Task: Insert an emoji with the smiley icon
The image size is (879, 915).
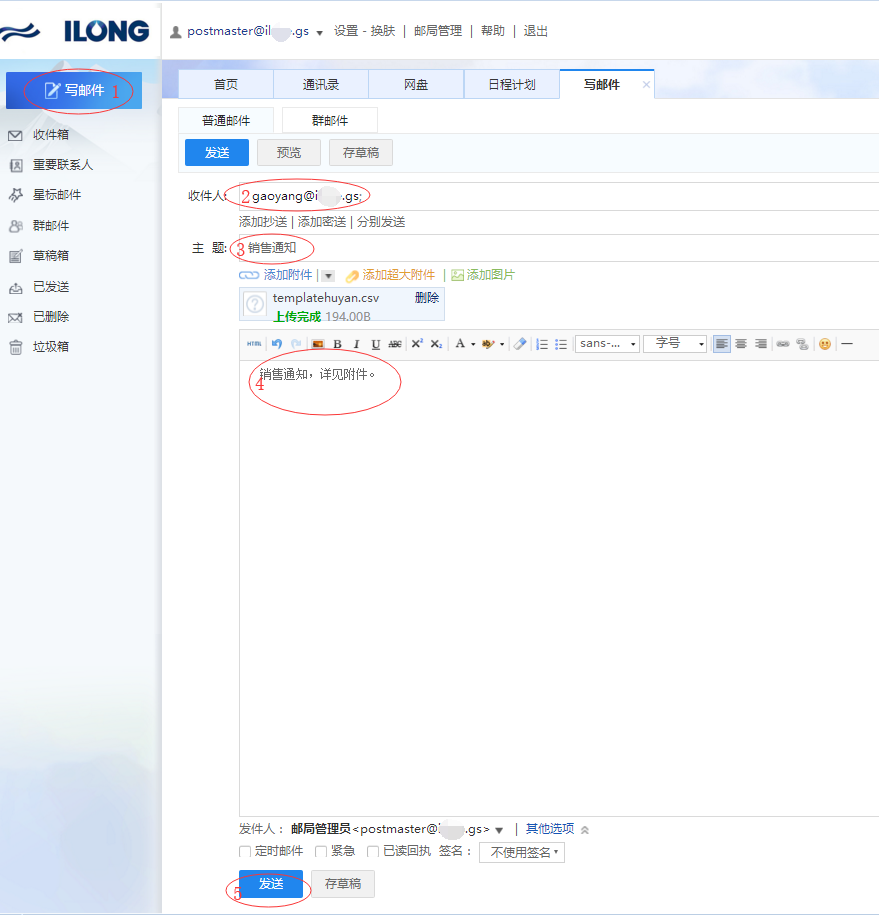Action: [825, 344]
